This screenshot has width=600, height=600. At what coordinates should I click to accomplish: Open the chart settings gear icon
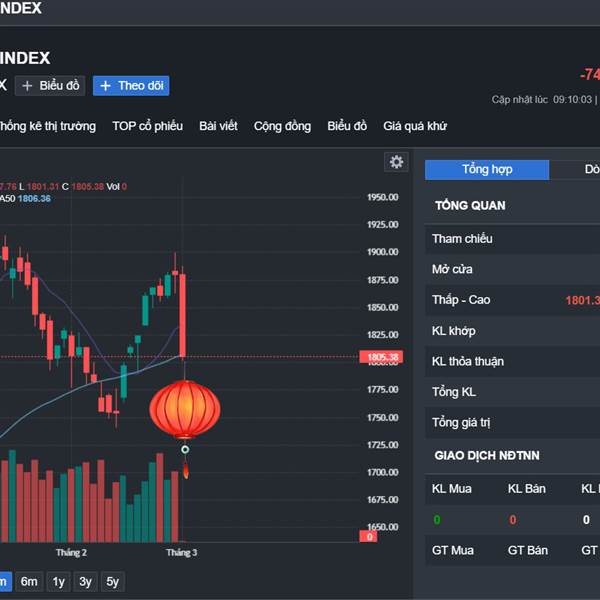396,162
